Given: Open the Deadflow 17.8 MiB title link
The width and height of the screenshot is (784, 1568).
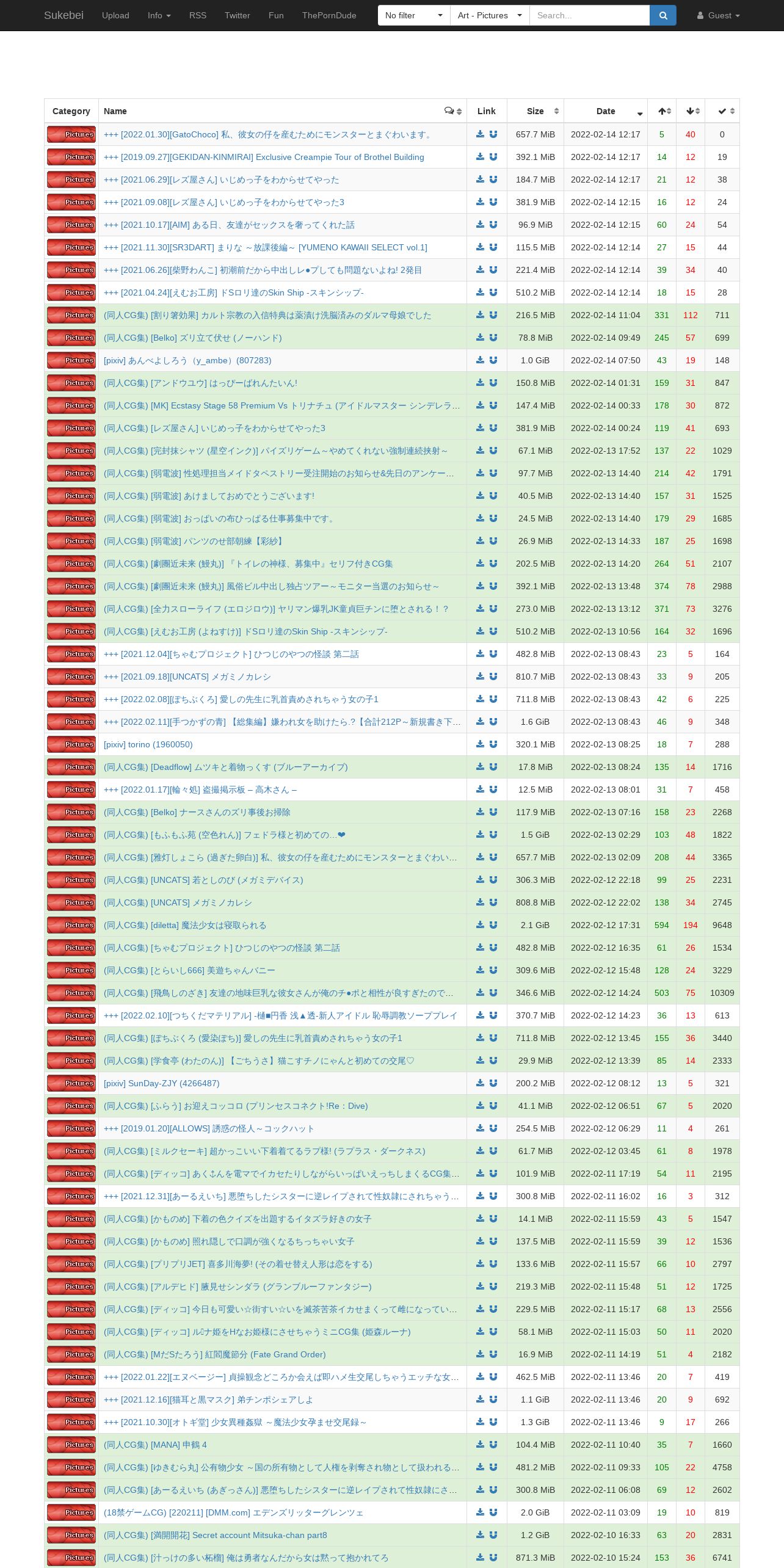Looking at the screenshot, I should 226,767.
